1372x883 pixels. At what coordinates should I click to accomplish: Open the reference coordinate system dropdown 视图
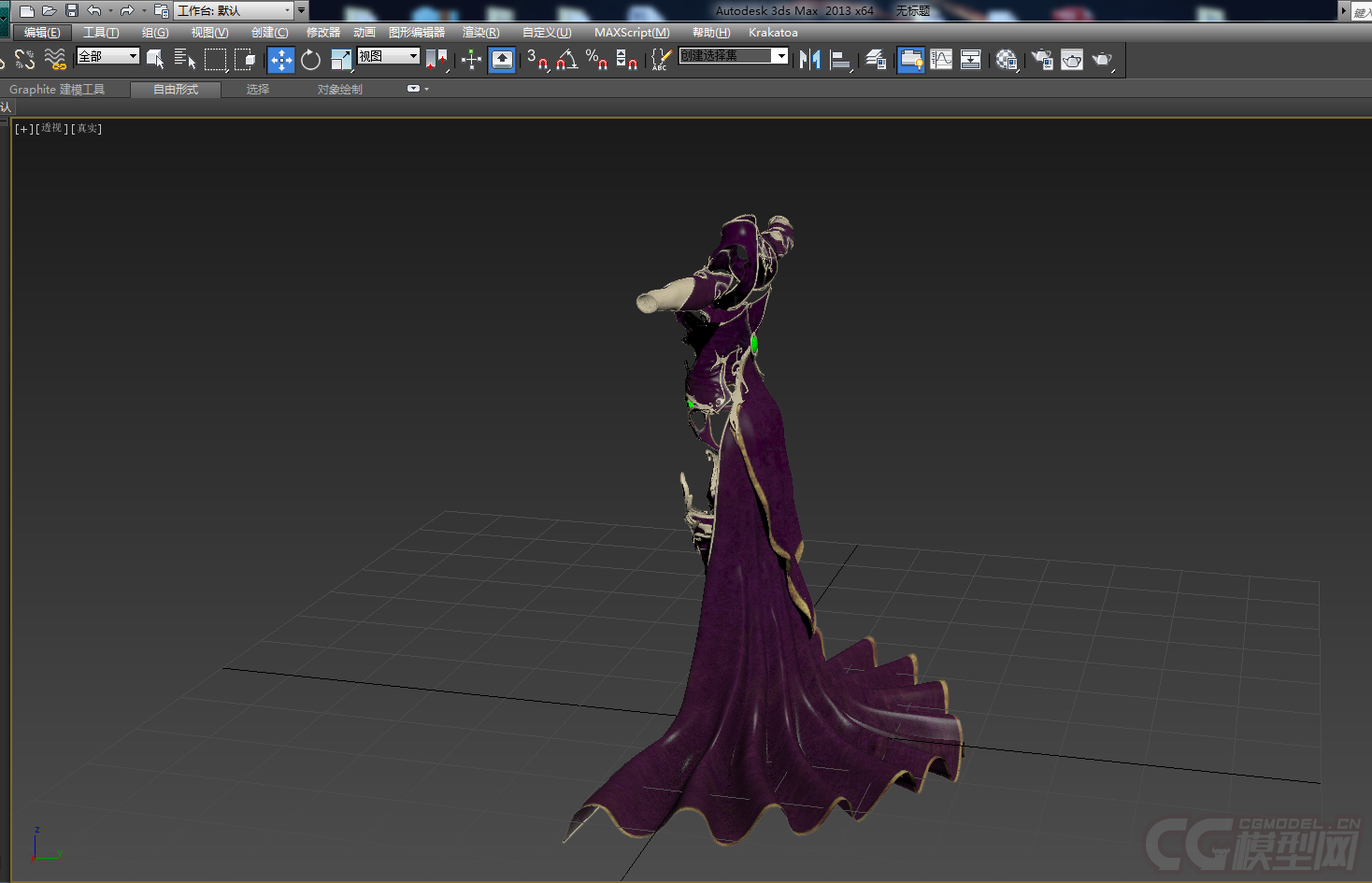[x=389, y=56]
